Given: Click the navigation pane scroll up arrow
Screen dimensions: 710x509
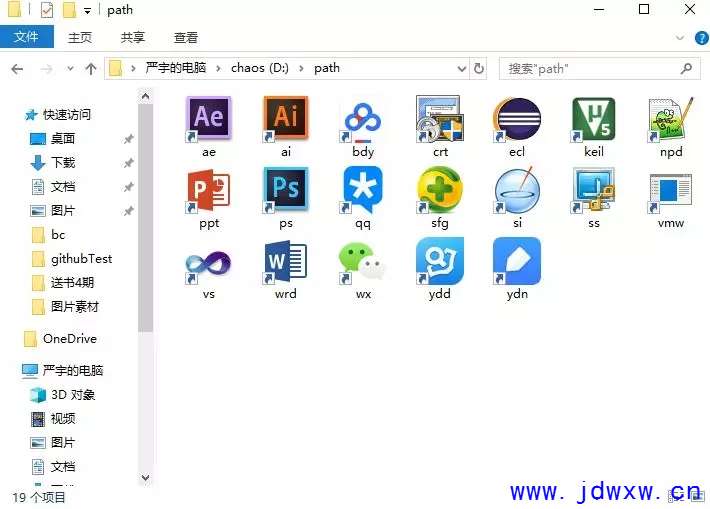Looking at the screenshot, I should point(145,96).
